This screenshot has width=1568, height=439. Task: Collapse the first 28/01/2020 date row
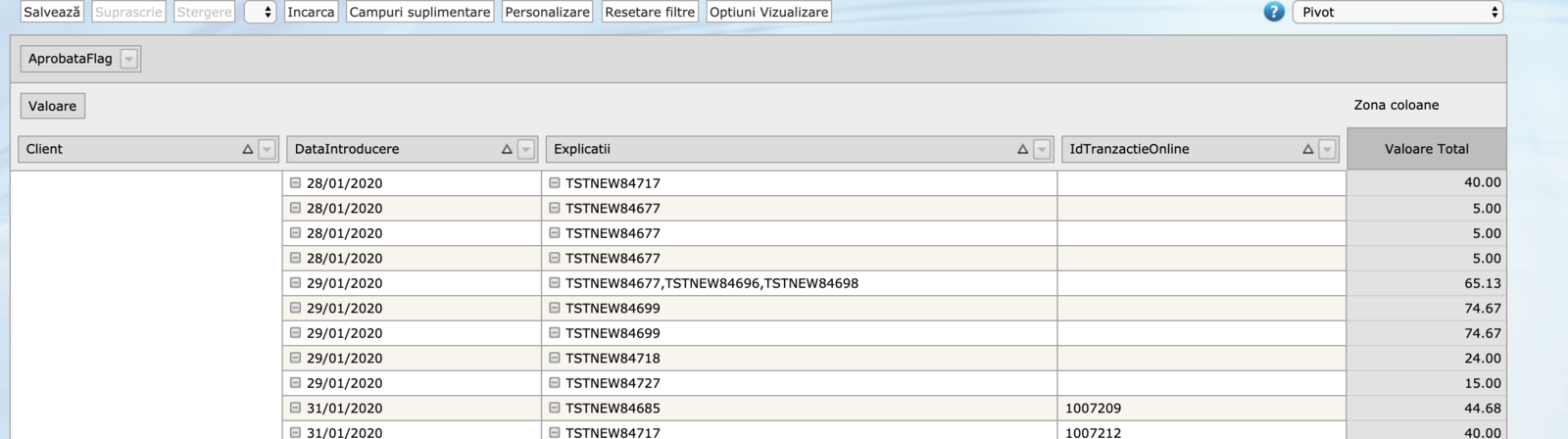[295, 182]
